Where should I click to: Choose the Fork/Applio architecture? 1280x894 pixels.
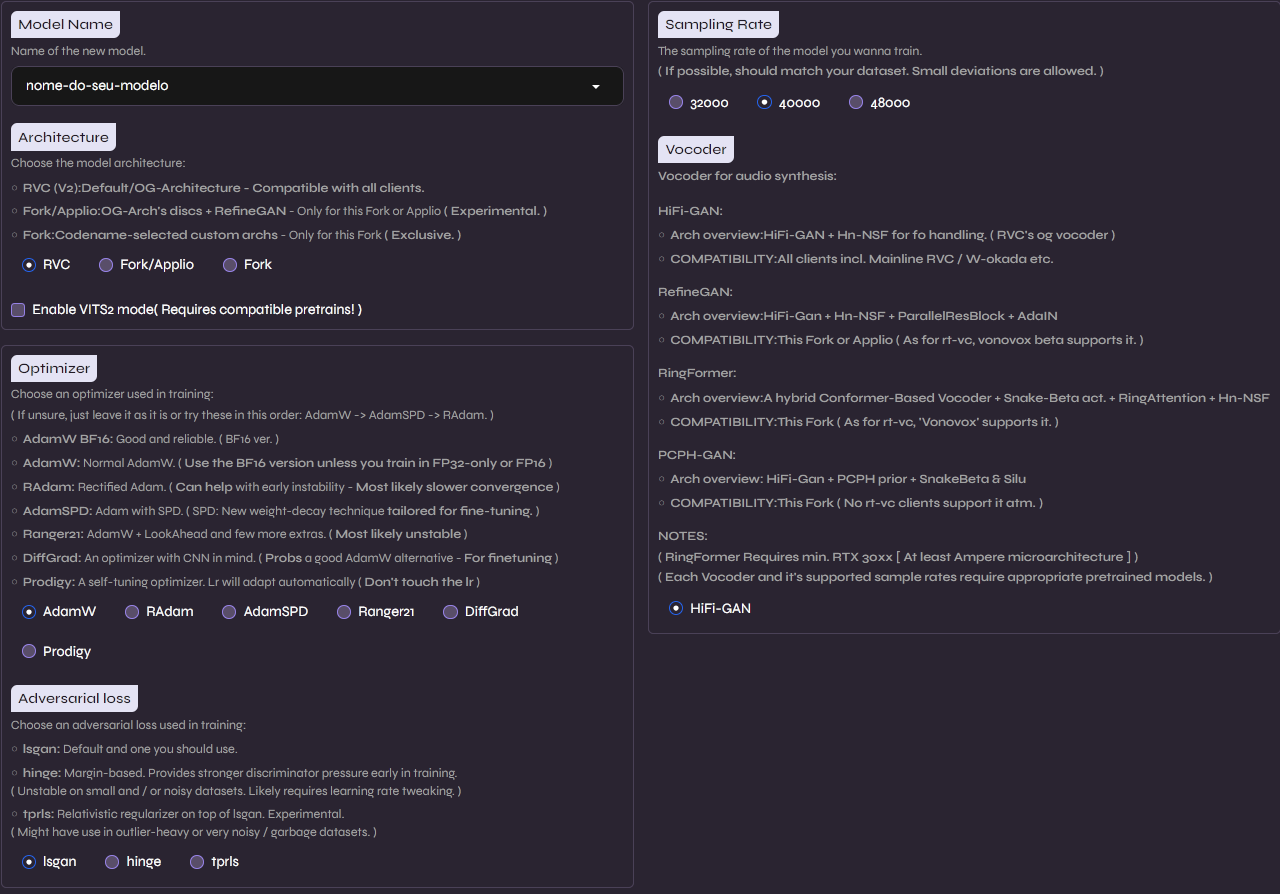click(x=106, y=265)
